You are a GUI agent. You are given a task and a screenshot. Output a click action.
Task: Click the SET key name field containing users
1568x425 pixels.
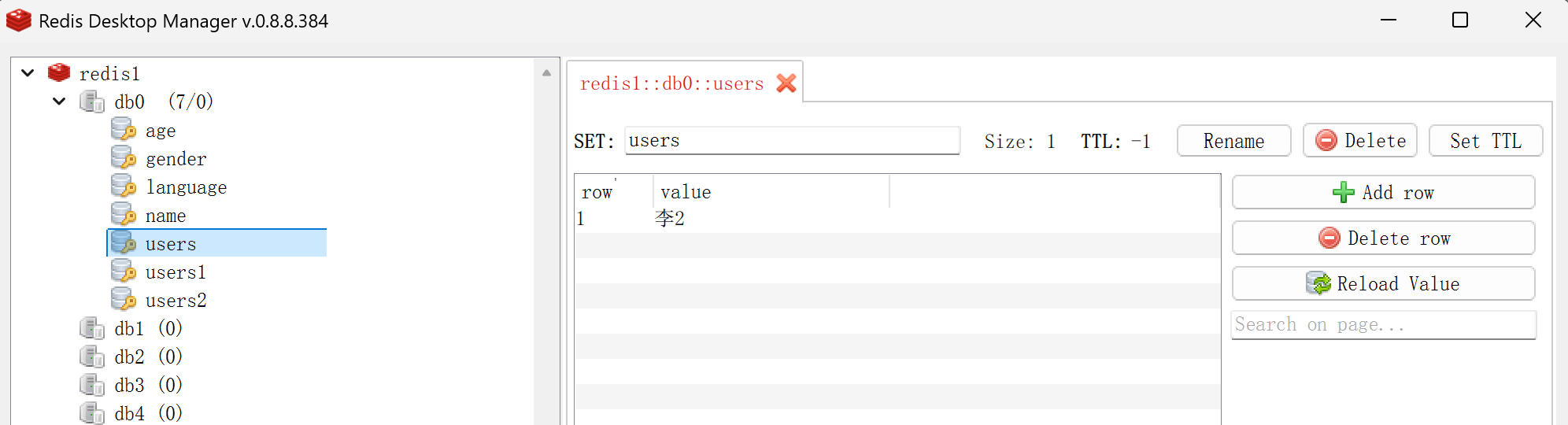792,140
